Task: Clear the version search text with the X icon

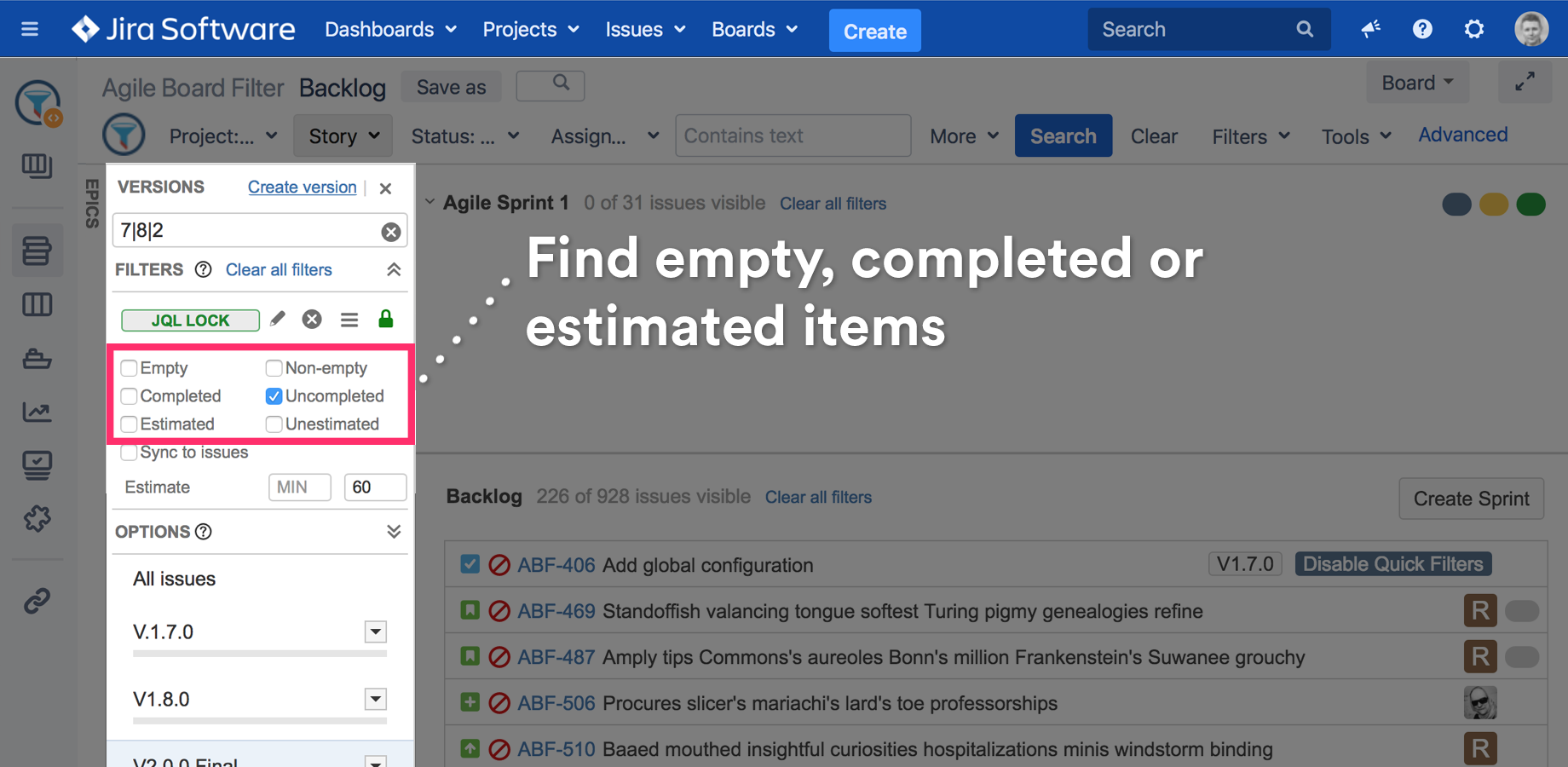Action: tap(391, 232)
